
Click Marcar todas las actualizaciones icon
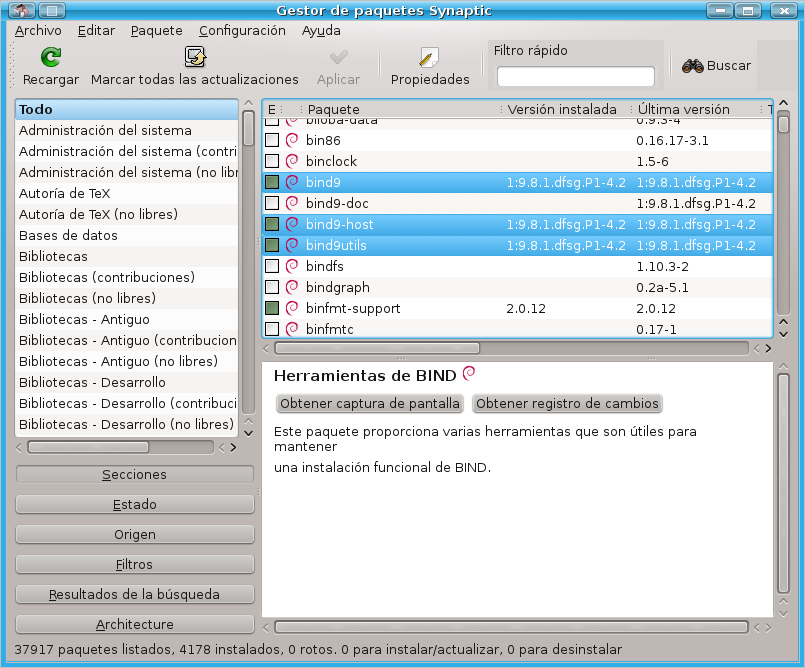195,56
